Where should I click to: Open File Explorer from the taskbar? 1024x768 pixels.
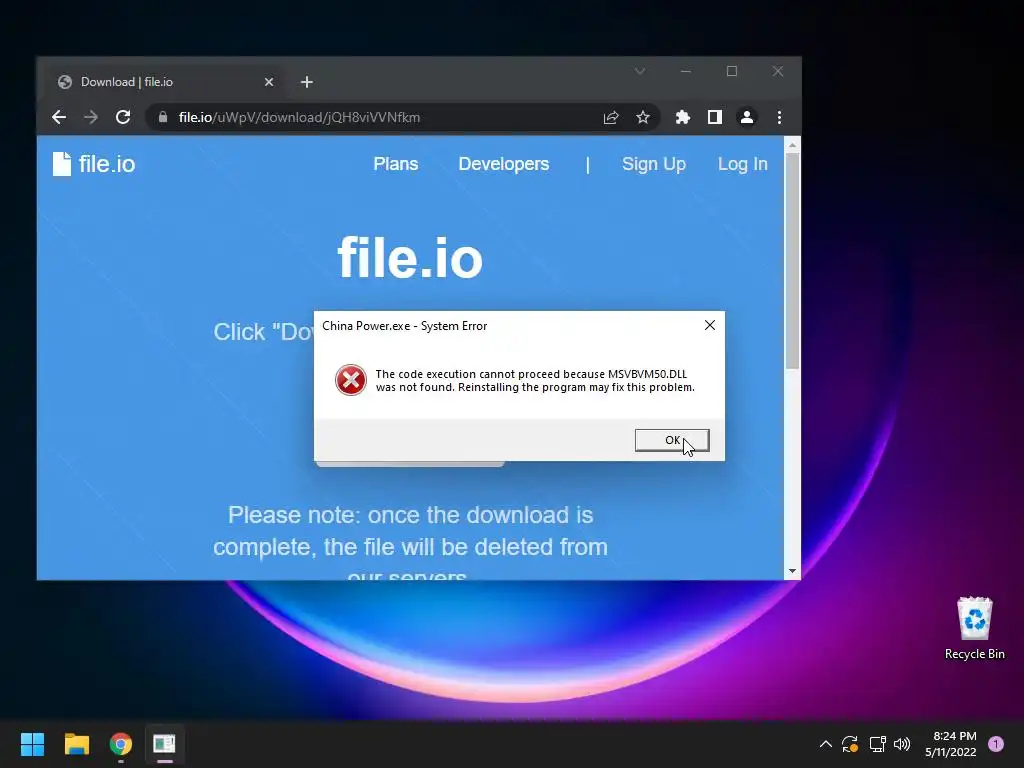pos(76,744)
